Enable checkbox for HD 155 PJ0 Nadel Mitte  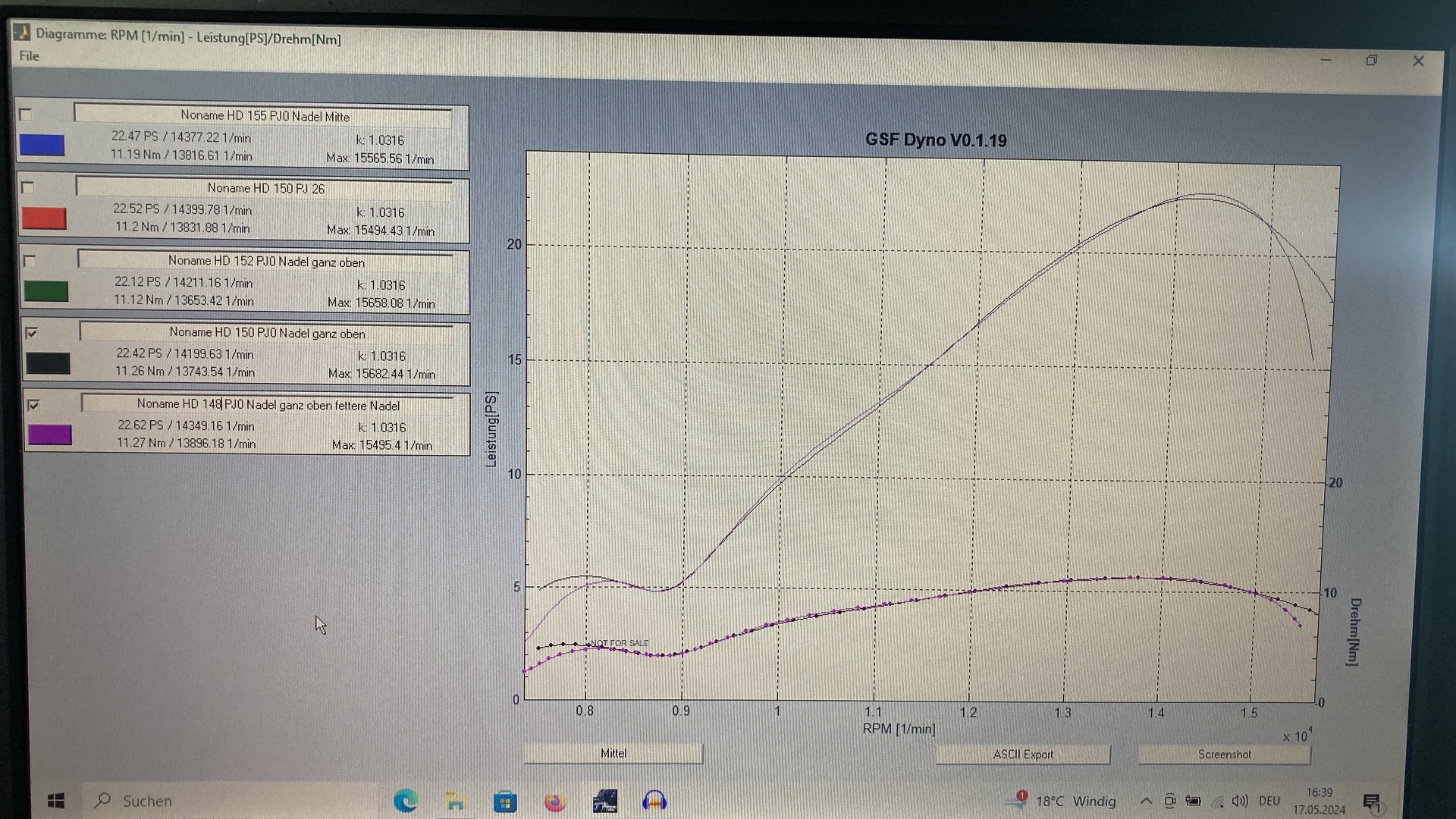coord(26,115)
